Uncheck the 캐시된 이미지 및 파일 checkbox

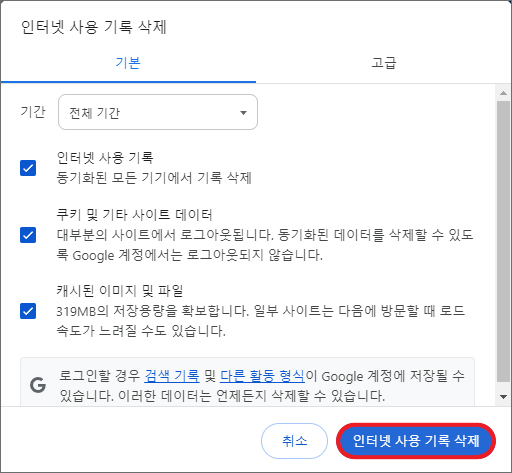coord(28,311)
